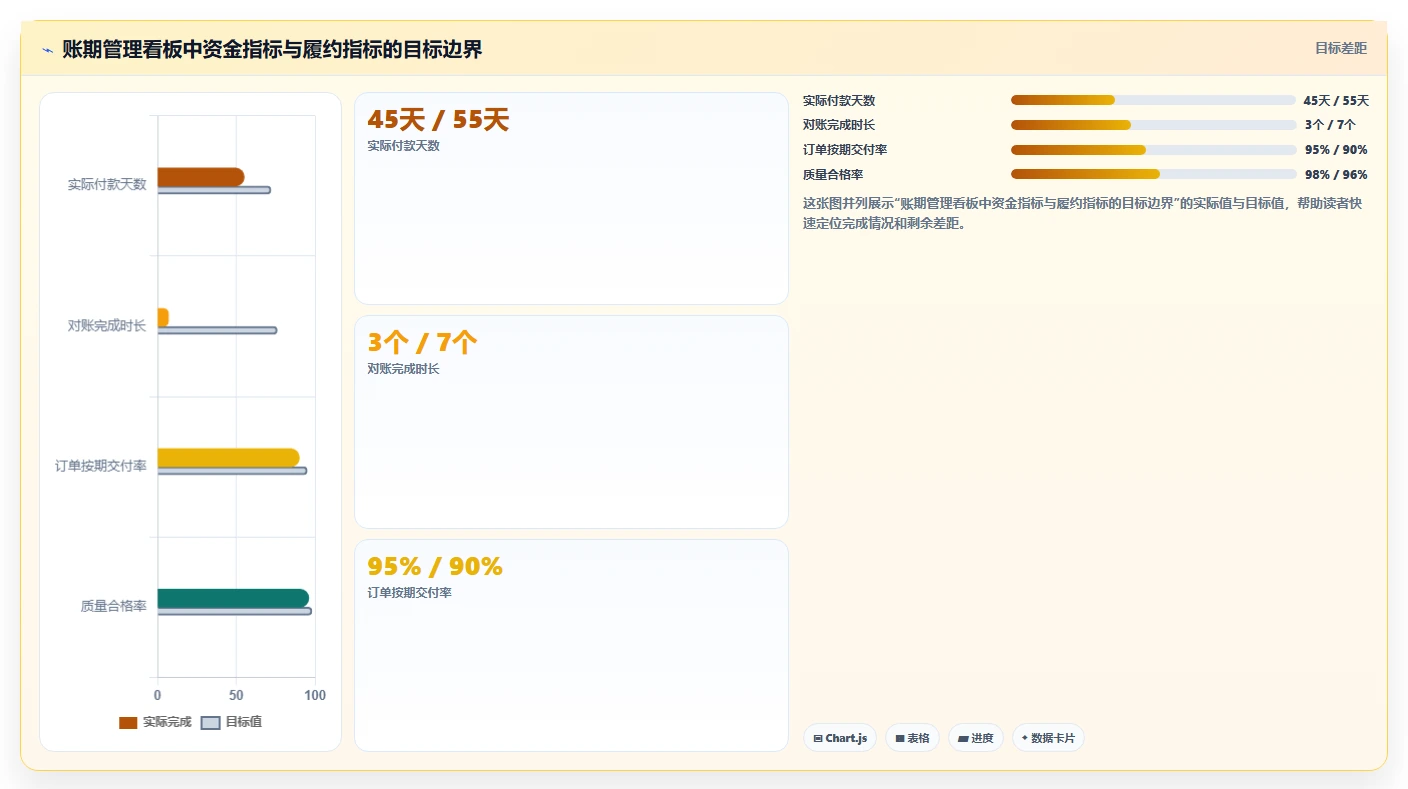Click the 45天 / 55天 value in progress list
This screenshot has height=789, width=1408.
coord(1336,100)
